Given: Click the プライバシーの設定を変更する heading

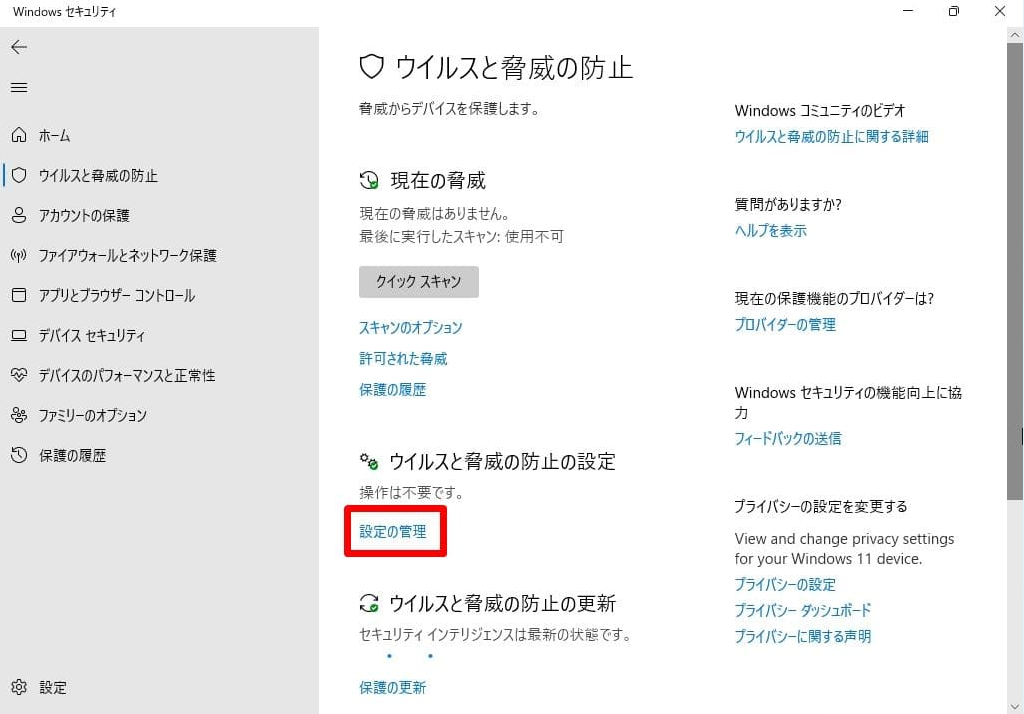Looking at the screenshot, I should point(821,506).
